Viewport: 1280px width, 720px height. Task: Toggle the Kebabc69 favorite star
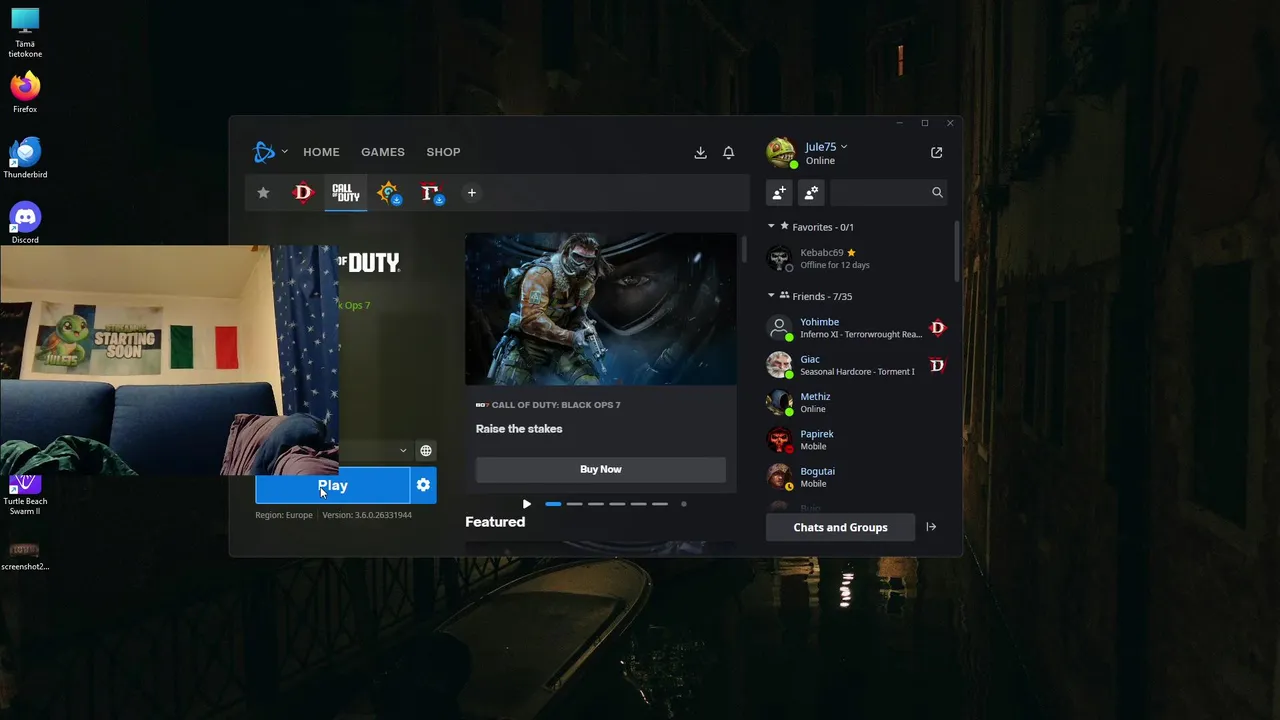click(x=851, y=253)
